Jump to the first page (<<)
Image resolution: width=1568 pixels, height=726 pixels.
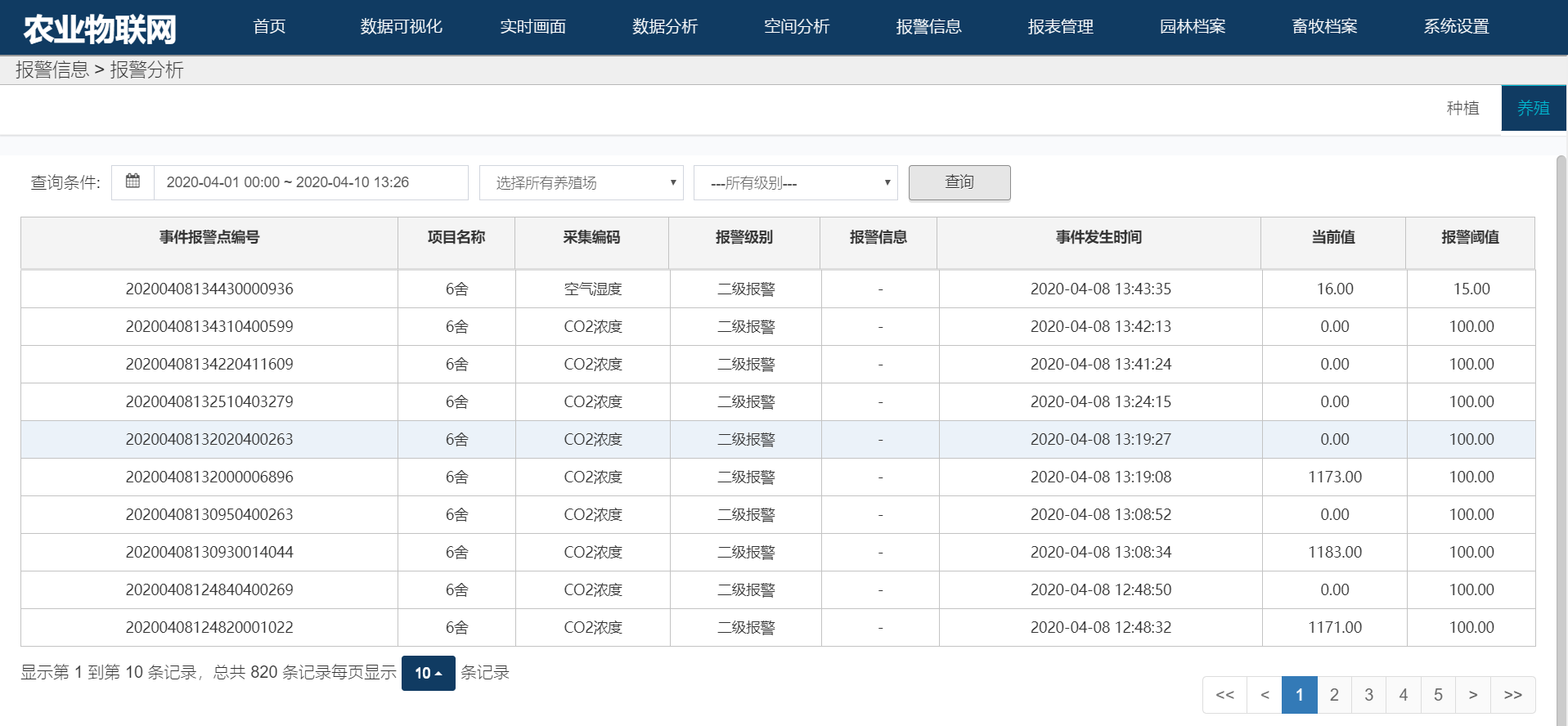(1224, 695)
